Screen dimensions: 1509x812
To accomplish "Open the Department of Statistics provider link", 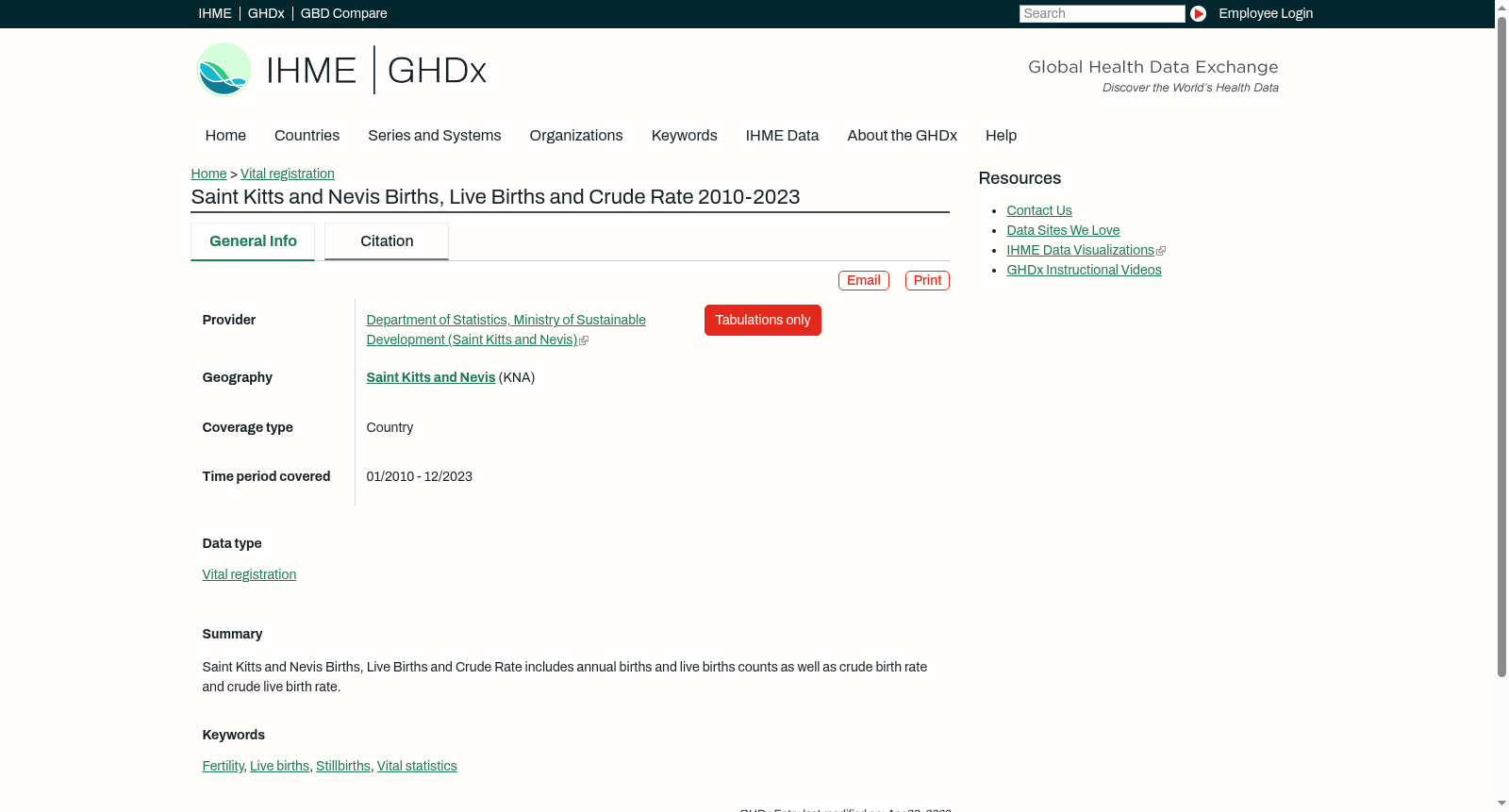I will (506, 330).
